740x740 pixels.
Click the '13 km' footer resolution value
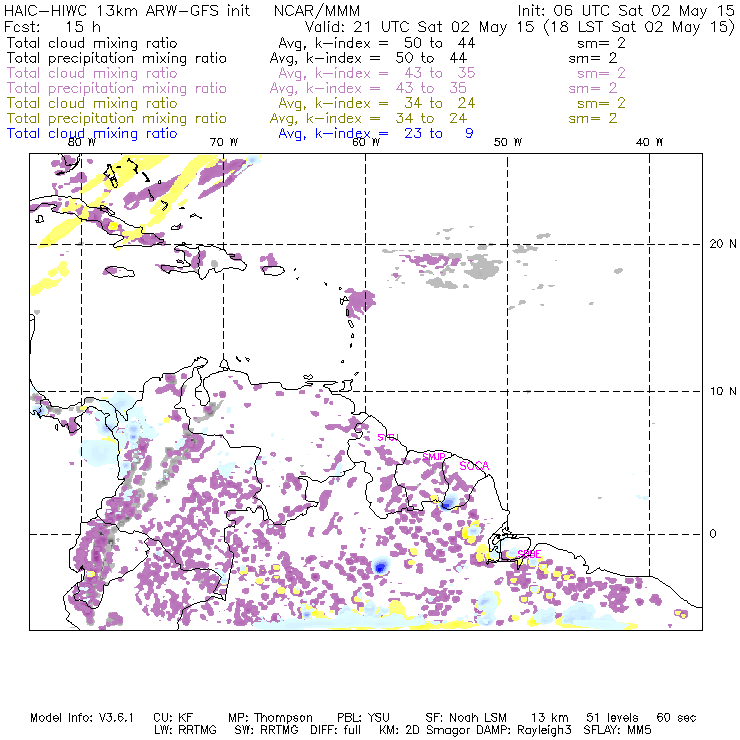coord(550,718)
